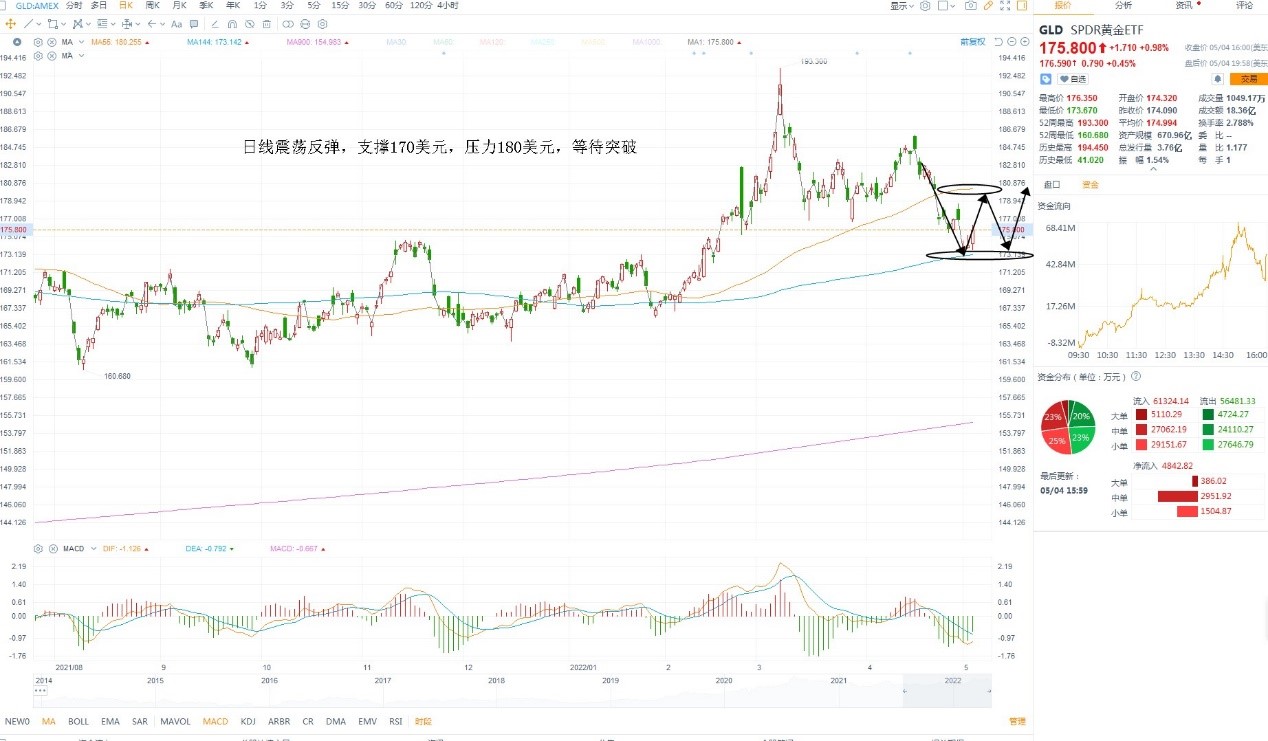Open the 评论 comments tab
Image resolution: width=1268 pixels, height=741 pixels.
click(x=1244, y=5)
